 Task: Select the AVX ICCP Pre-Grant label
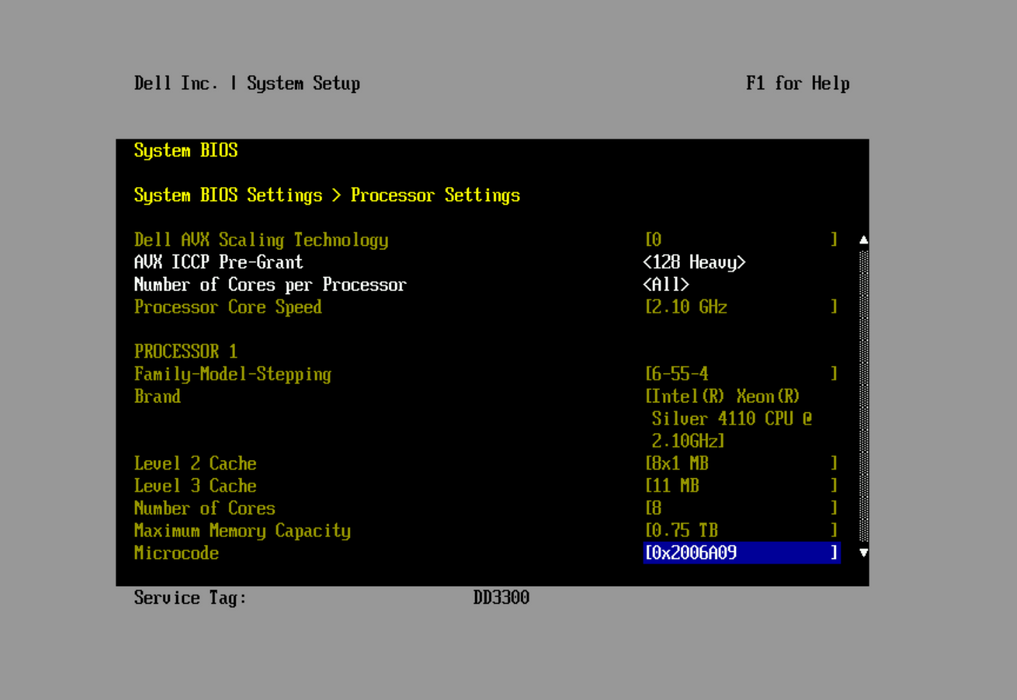pyautogui.click(x=218, y=263)
